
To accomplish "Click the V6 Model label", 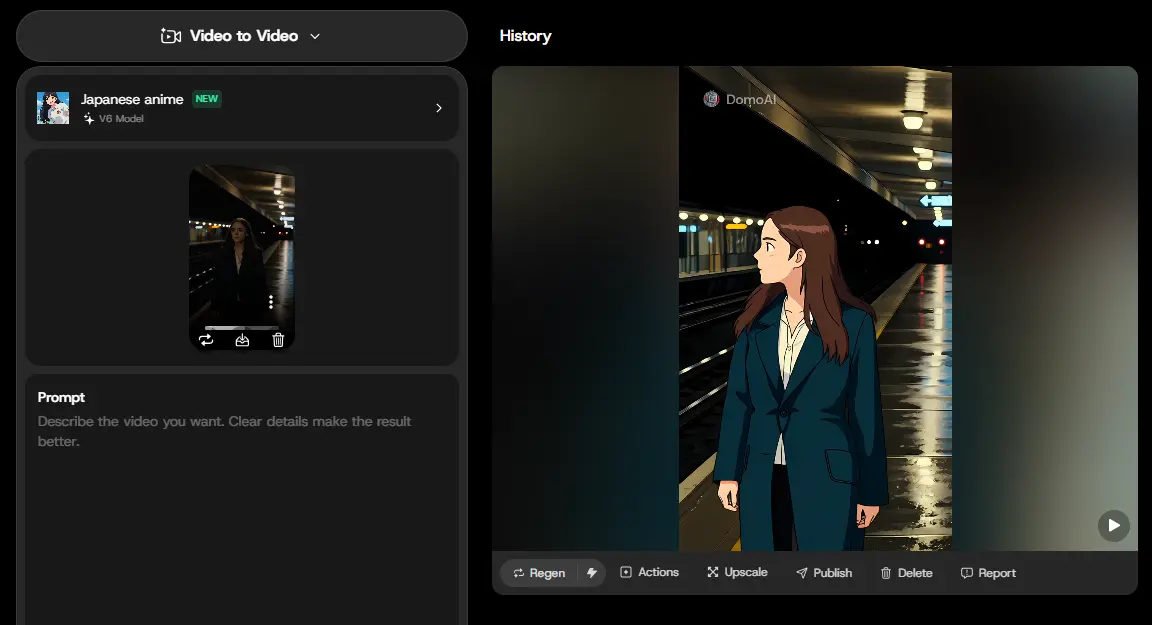I will click(x=121, y=118).
